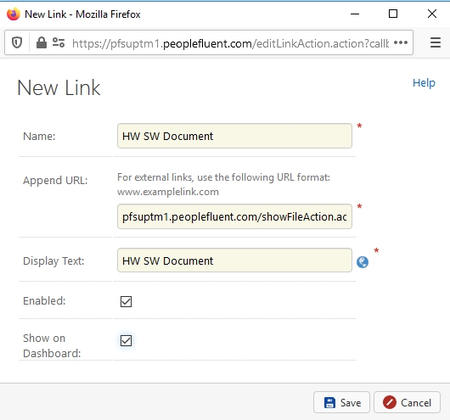Click the 'Show on Dashboard:' label
Screen dimensions: 450x420
52,346
